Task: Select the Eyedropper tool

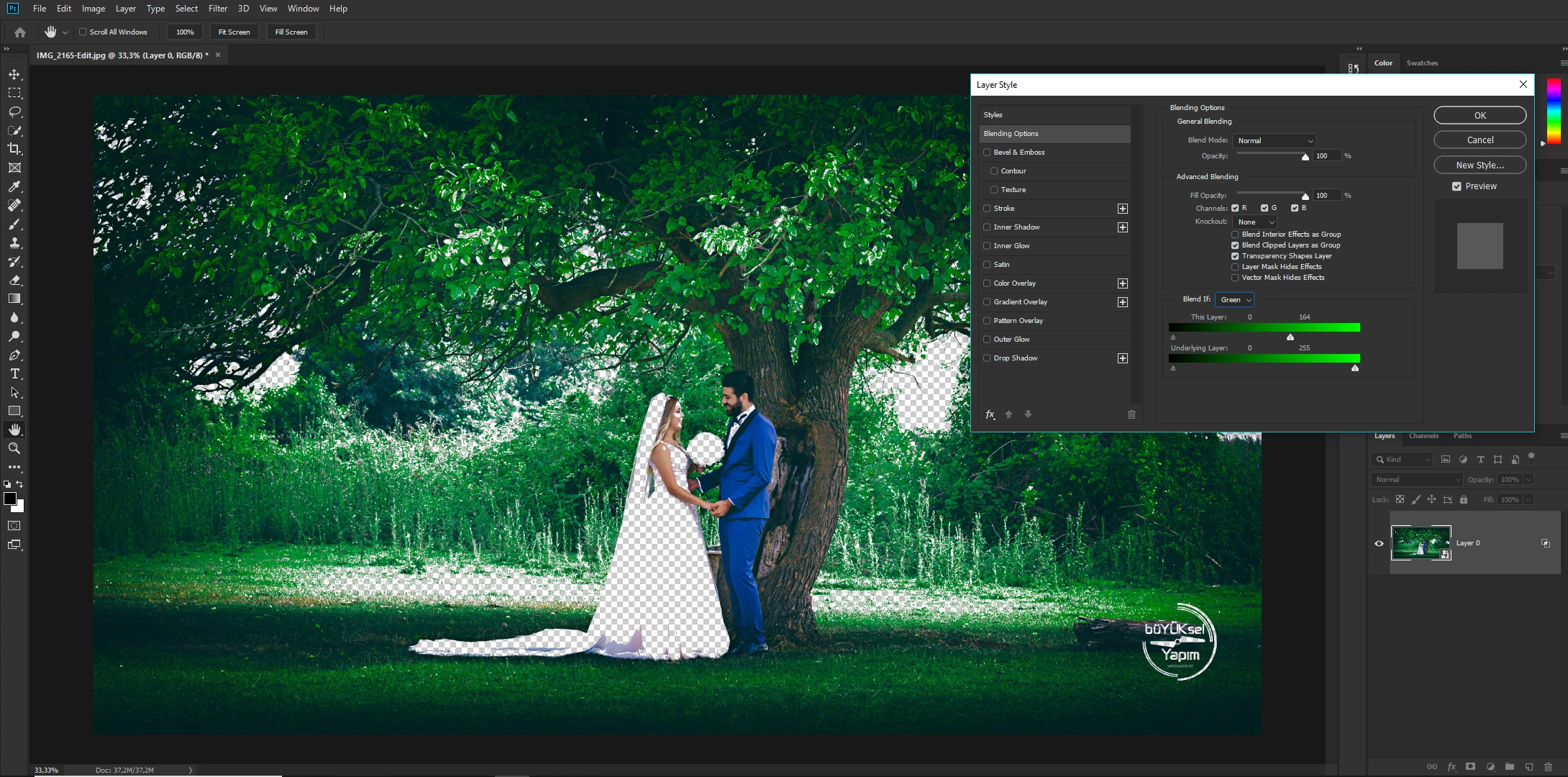Action: [x=14, y=186]
